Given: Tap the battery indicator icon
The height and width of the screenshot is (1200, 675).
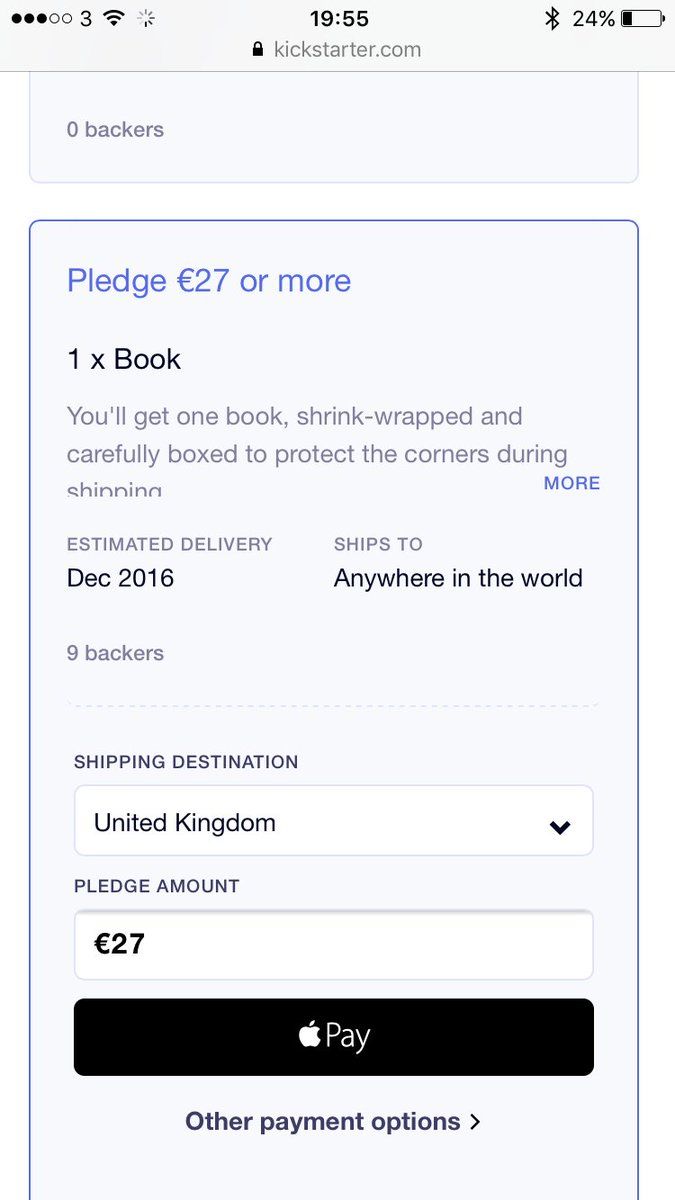Looking at the screenshot, I should pos(641,18).
